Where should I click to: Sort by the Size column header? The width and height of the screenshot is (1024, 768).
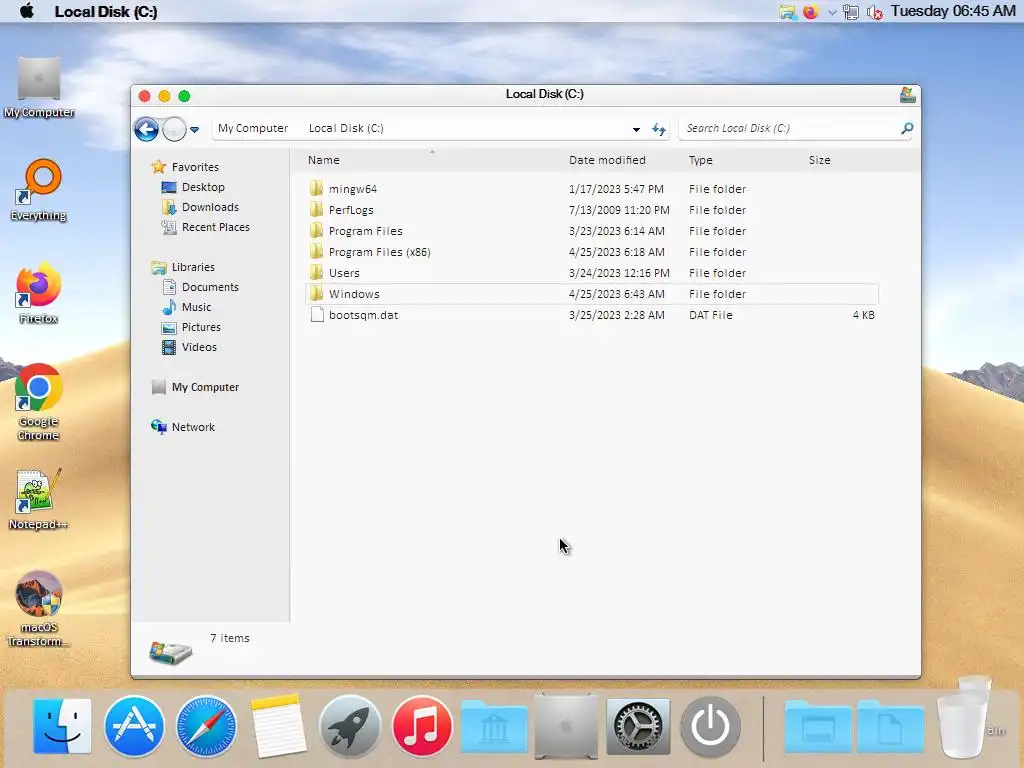(820, 160)
